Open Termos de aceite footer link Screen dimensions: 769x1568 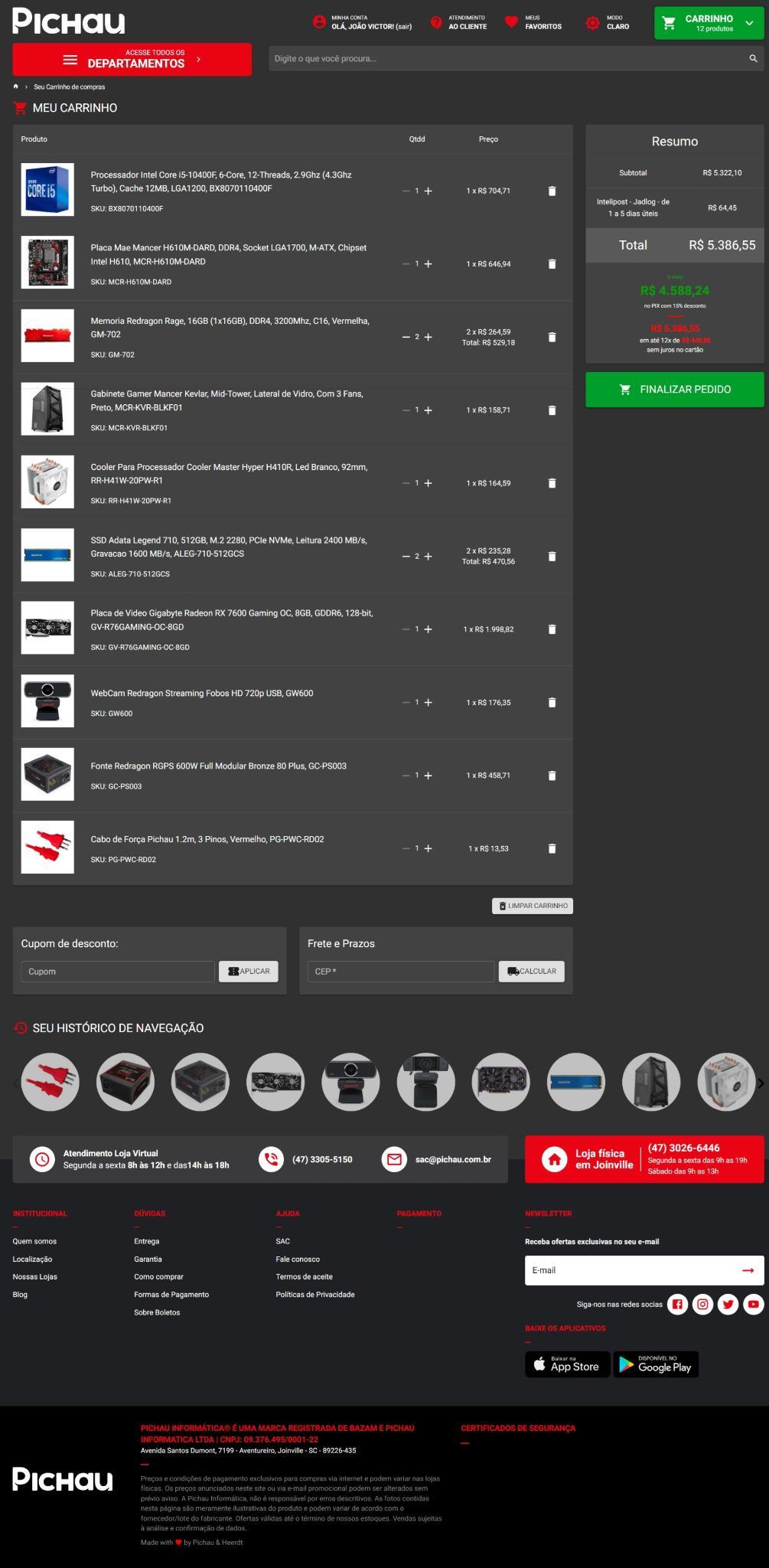304,1276
